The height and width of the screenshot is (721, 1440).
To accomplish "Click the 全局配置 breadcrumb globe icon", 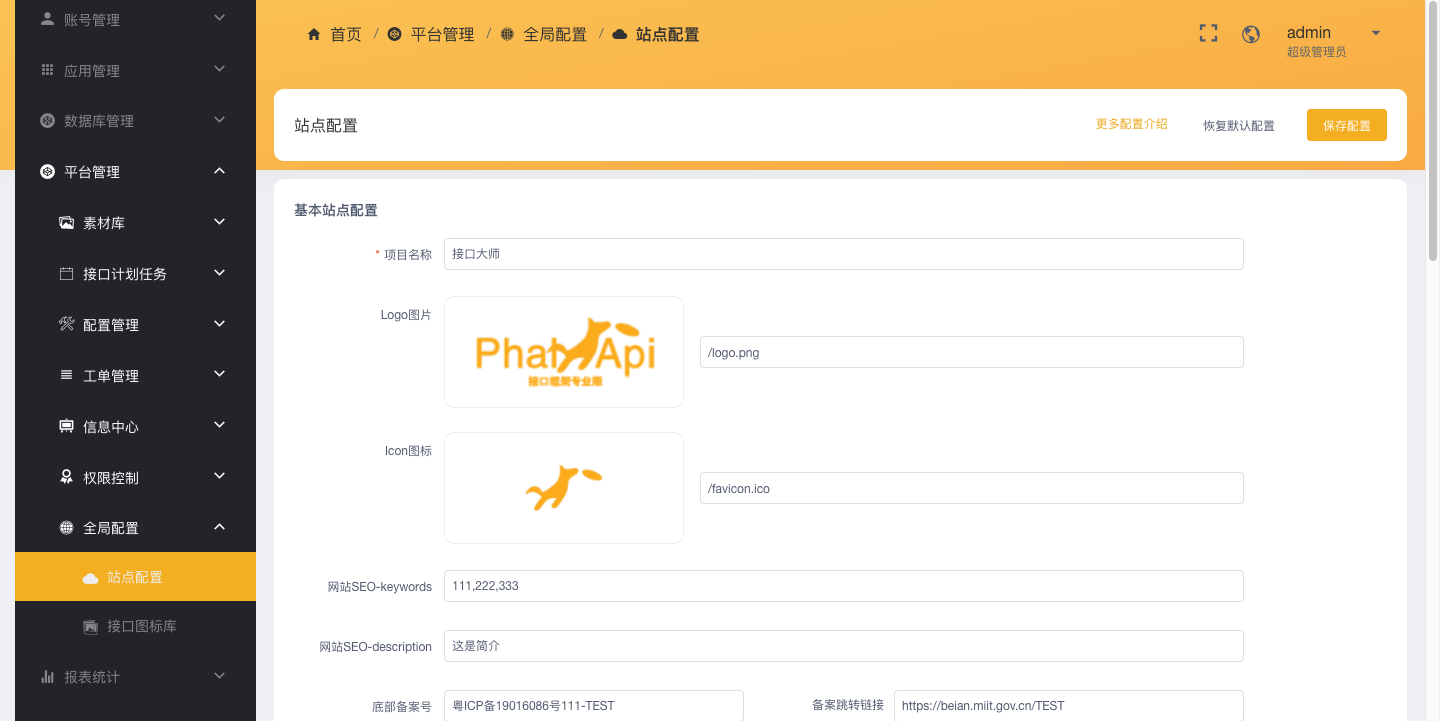I will point(507,34).
